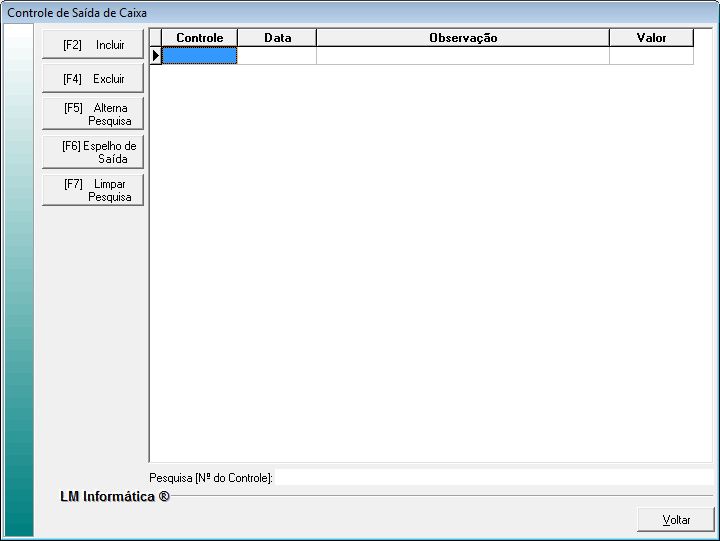The width and height of the screenshot is (720, 541).
Task: Select the highlighted Controle cell in first row
Action: coord(200,56)
